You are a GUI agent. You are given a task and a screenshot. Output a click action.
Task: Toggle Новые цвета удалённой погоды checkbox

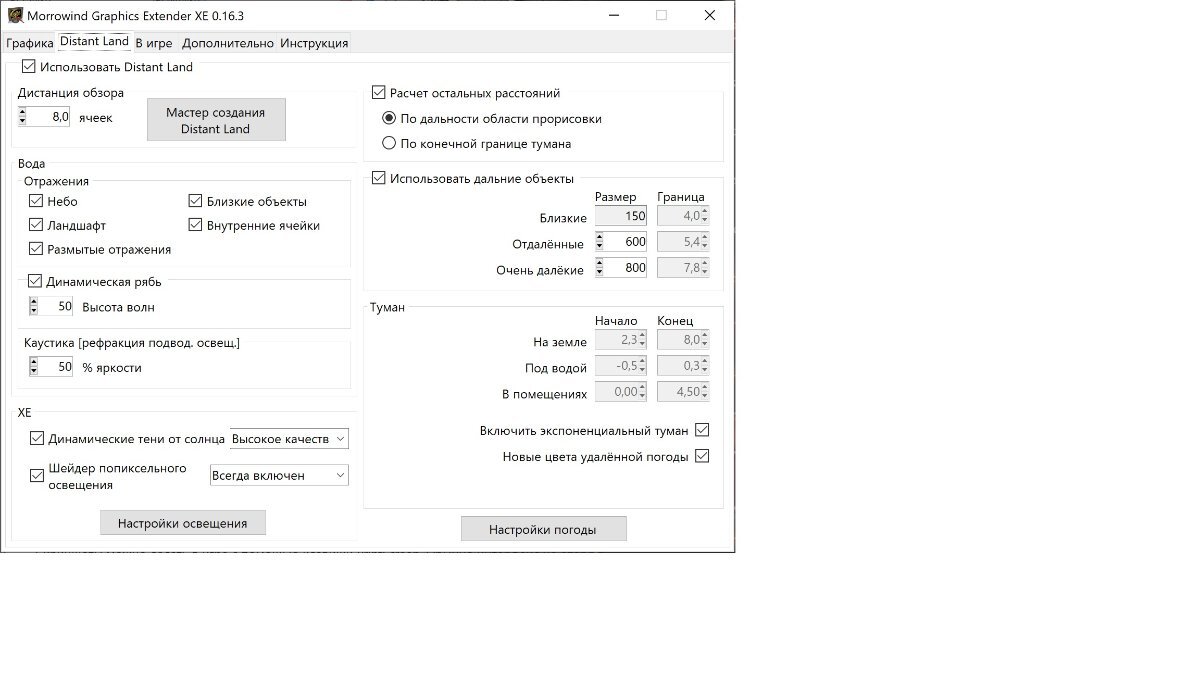click(702, 456)
